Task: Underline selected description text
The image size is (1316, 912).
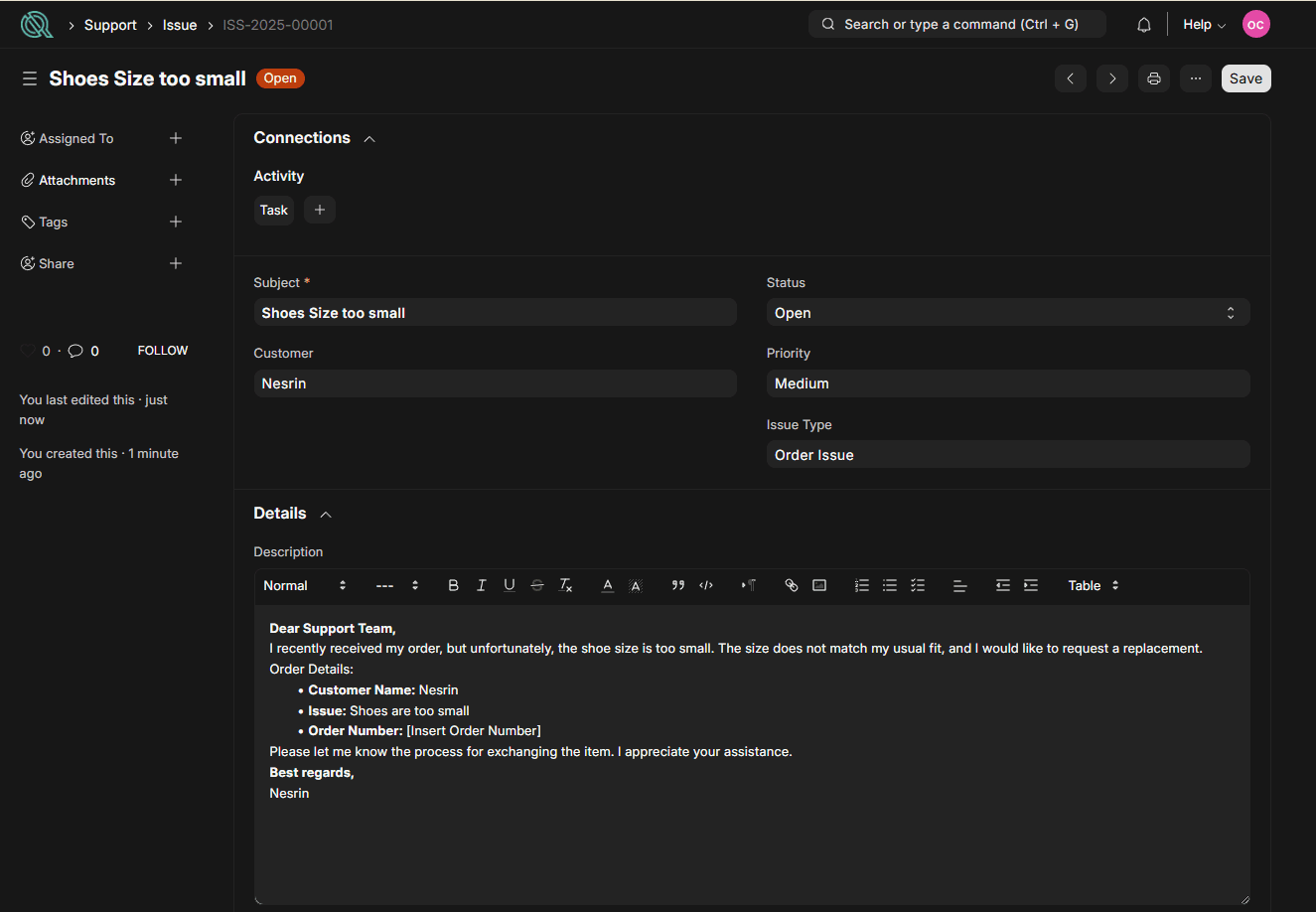Action: (510, 585)
